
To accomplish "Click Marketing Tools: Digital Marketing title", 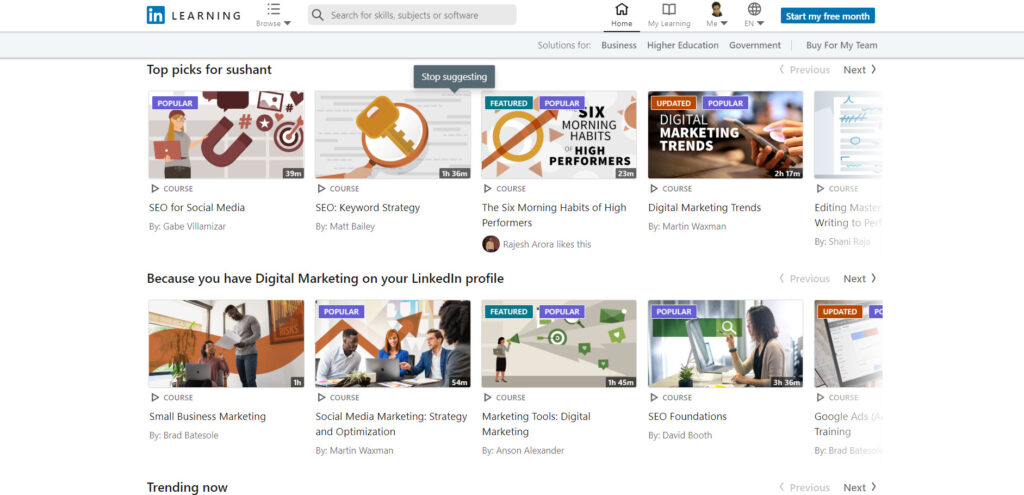I will point(536,424).
